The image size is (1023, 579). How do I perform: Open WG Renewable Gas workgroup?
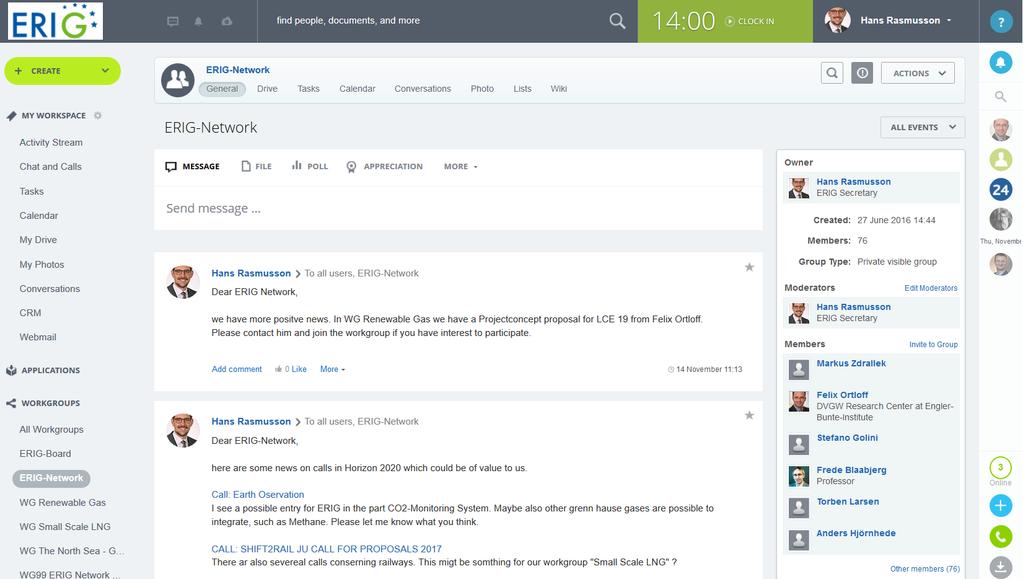click(x=63, y=503)
